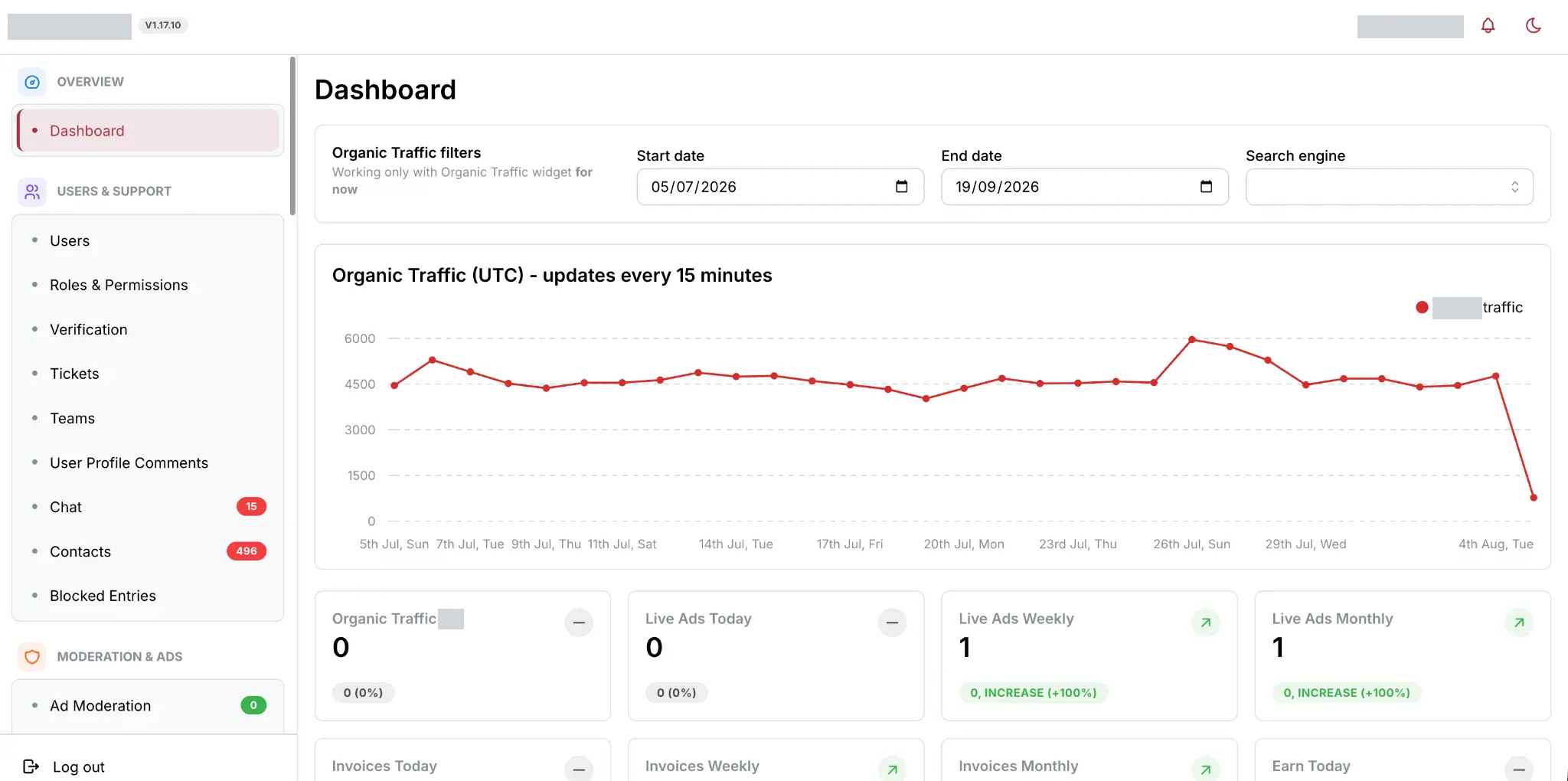Image resolution: width=1568 pixels, height=781 pixels.
Task: Click the 0 (0%) pill under Organic Traffic
Action: (x=363, y=693)
